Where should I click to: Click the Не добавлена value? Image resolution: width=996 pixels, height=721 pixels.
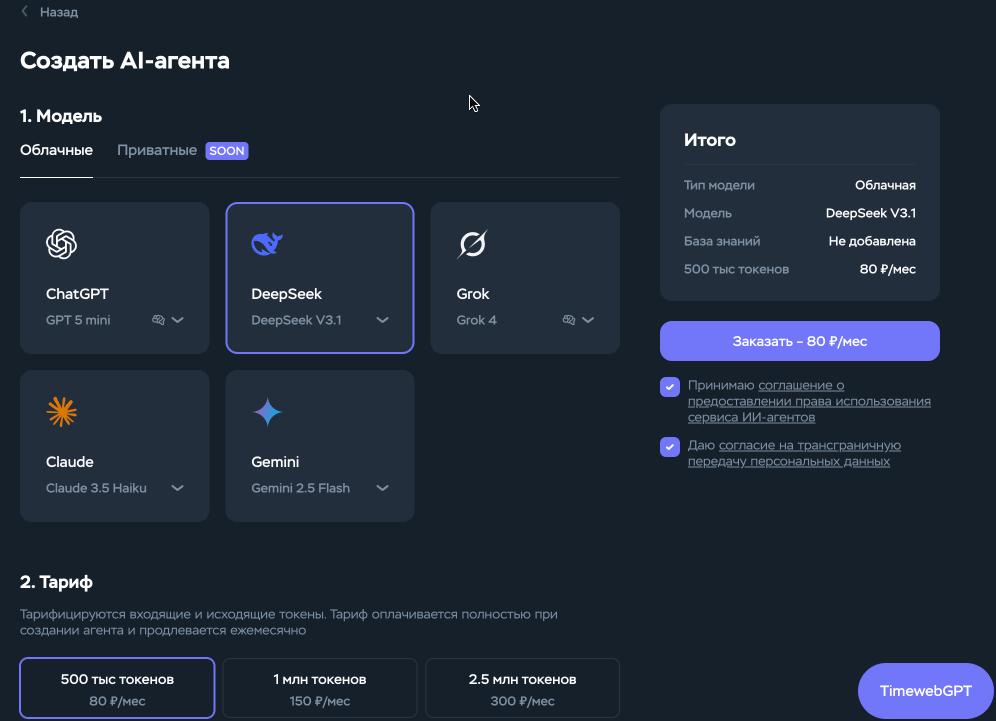click(x=872, y=241)
